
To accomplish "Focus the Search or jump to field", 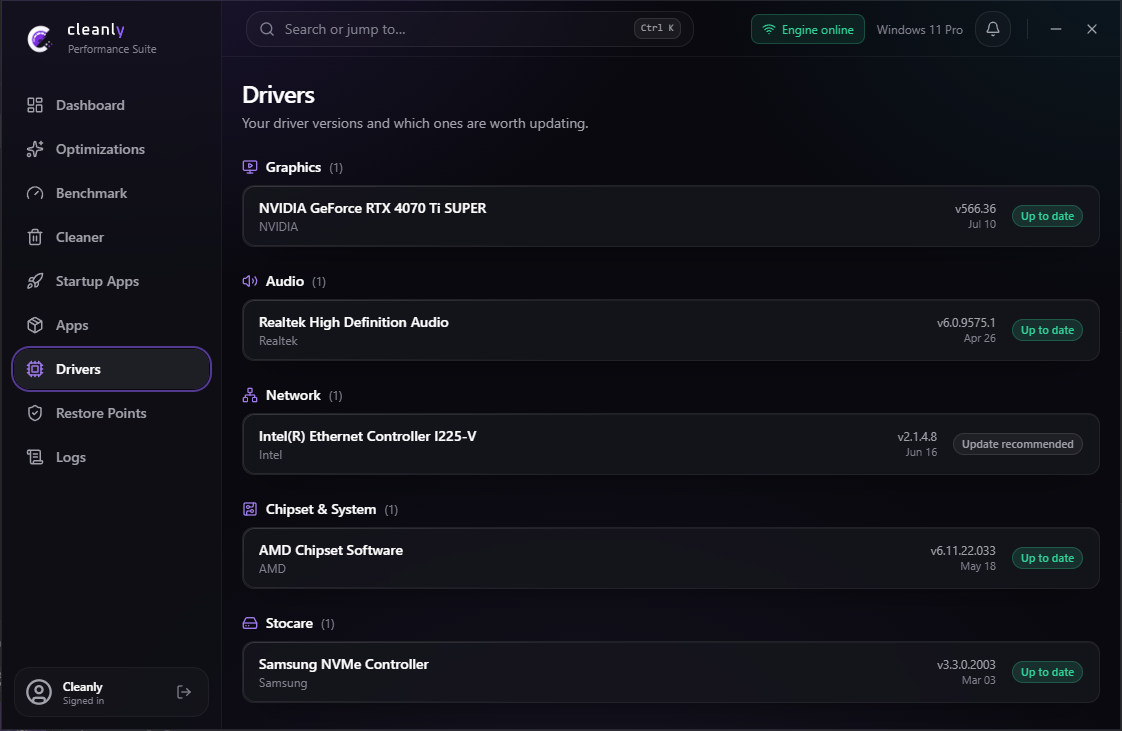I will pyautogui.click(x=469, y=29).
